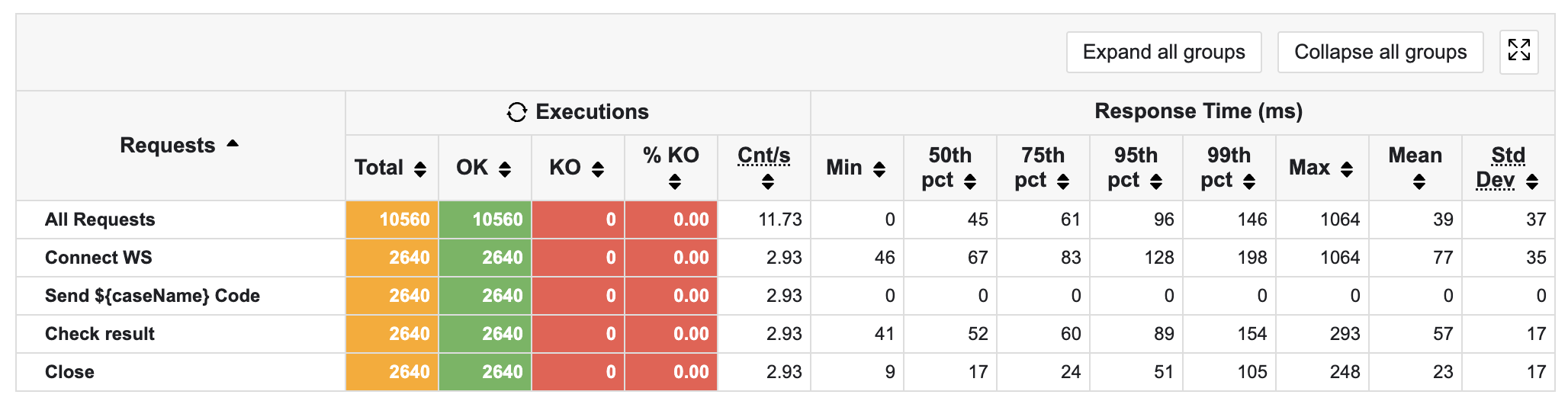The height and width of the screenshot is (401, 1568).
Task: Sort by 99th percentile arrows
Action: [x=1249, y=181]
